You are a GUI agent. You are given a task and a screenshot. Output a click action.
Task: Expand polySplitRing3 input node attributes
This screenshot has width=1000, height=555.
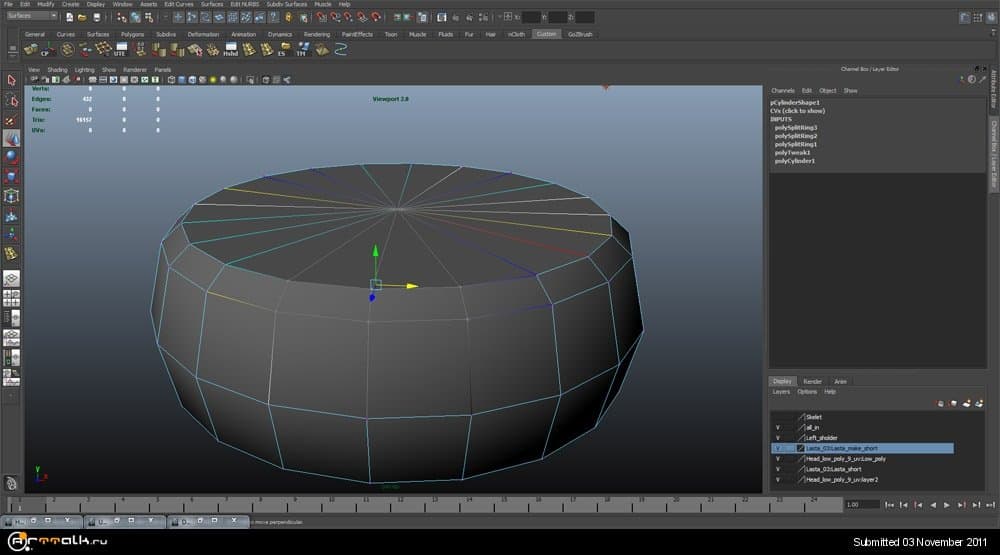pos(794,128)
